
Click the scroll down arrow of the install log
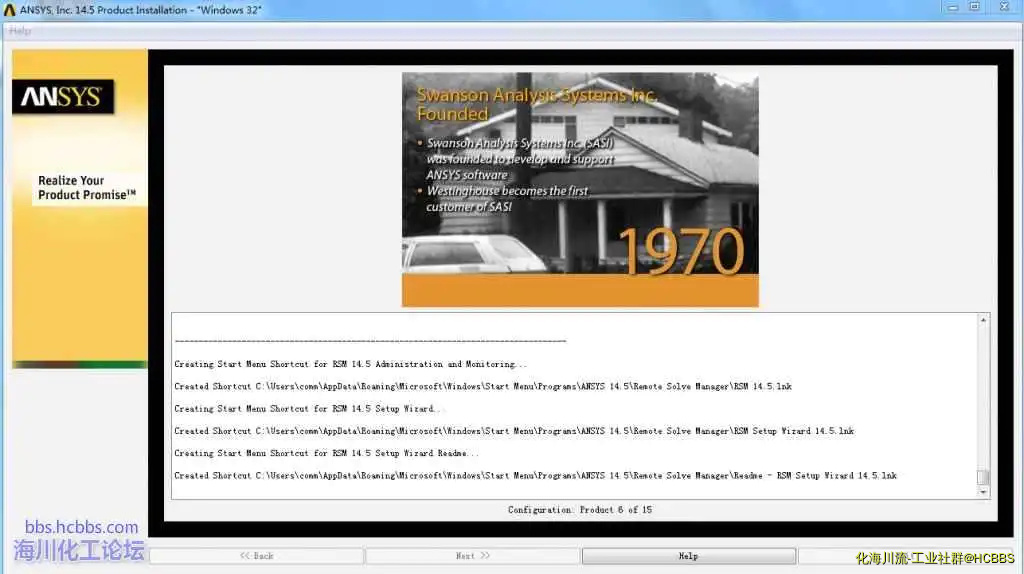[x=983, y=492]
